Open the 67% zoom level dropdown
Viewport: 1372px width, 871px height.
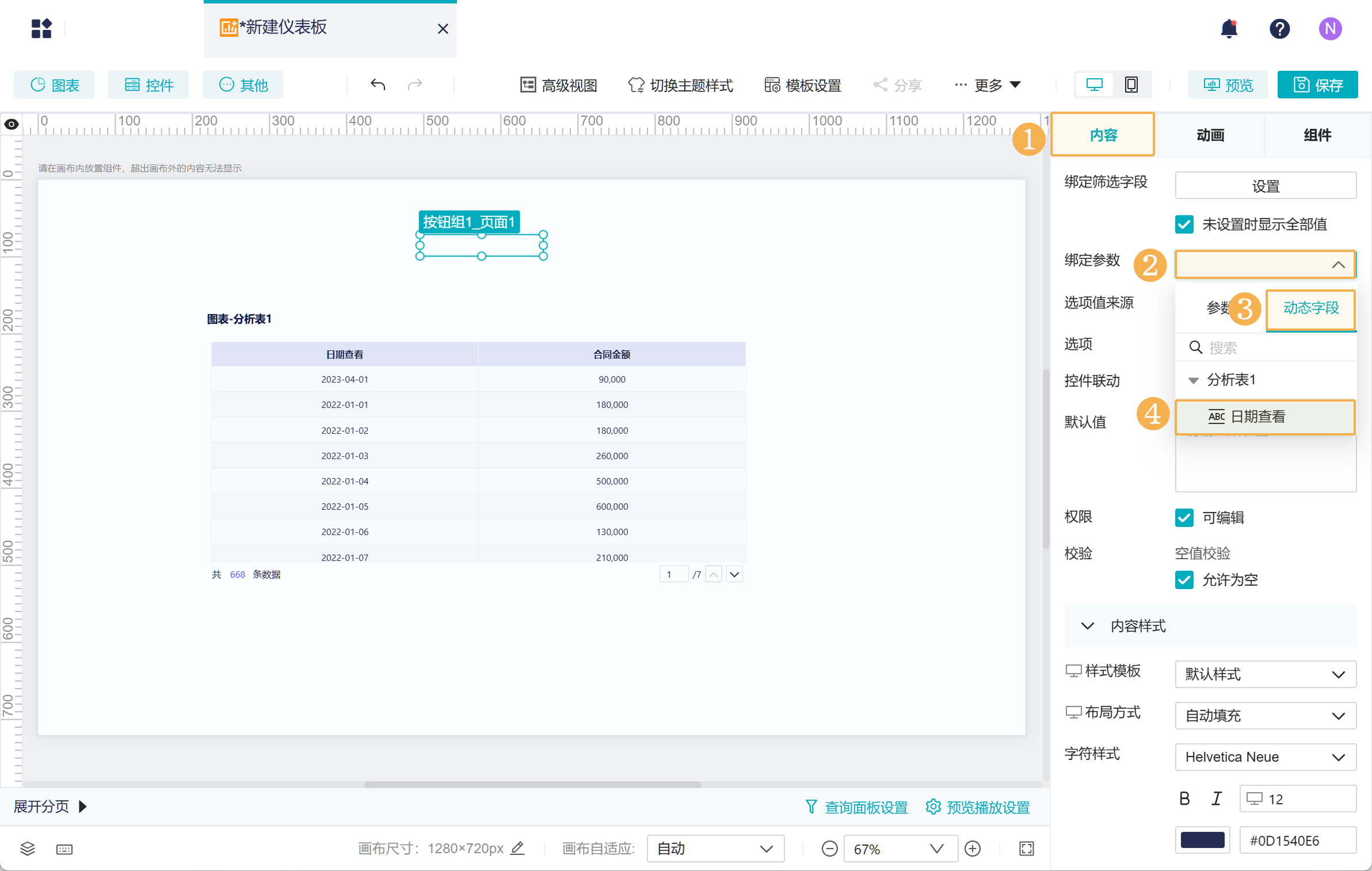(x=900, y=849)
